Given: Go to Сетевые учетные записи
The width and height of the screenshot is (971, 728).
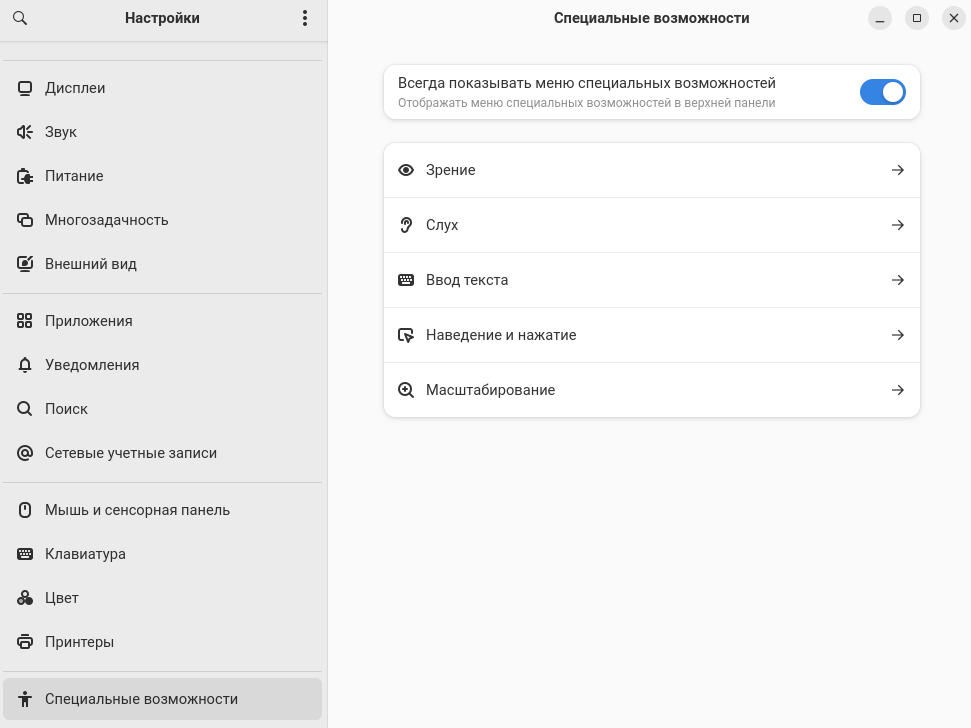Looking at the screenshot, I should [131, 453].
